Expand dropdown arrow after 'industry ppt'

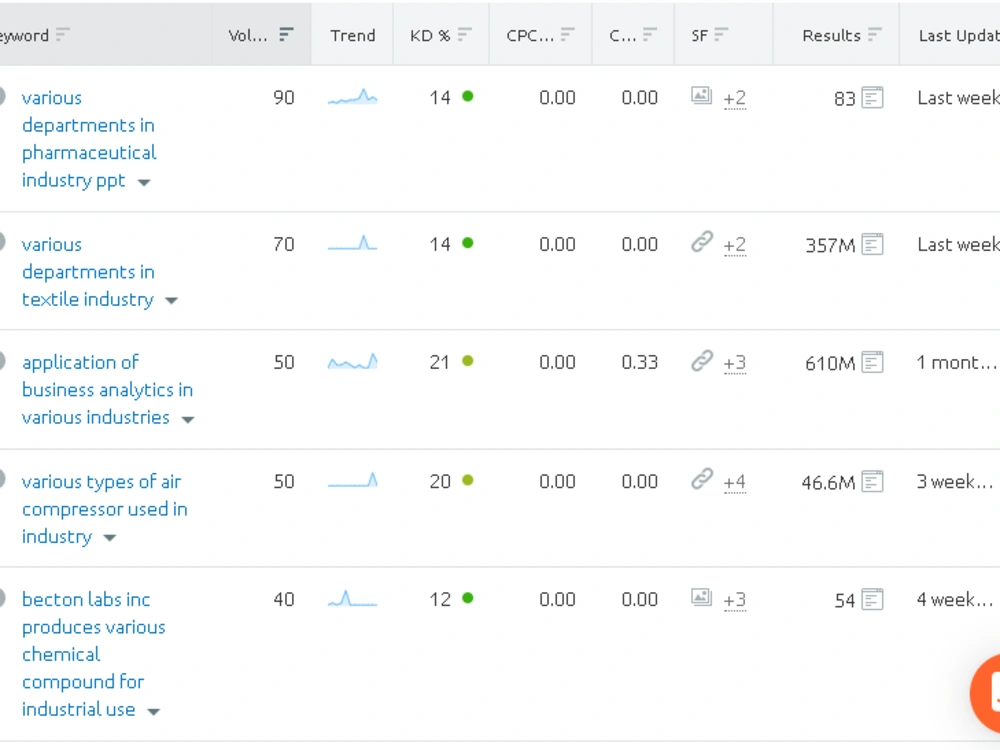[144, 182]
